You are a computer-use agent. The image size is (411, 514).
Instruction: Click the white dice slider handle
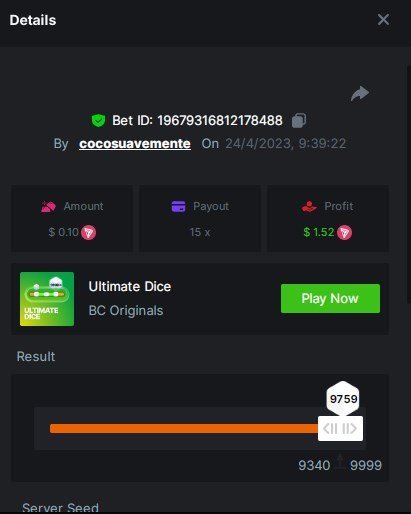tap(340, 429)
